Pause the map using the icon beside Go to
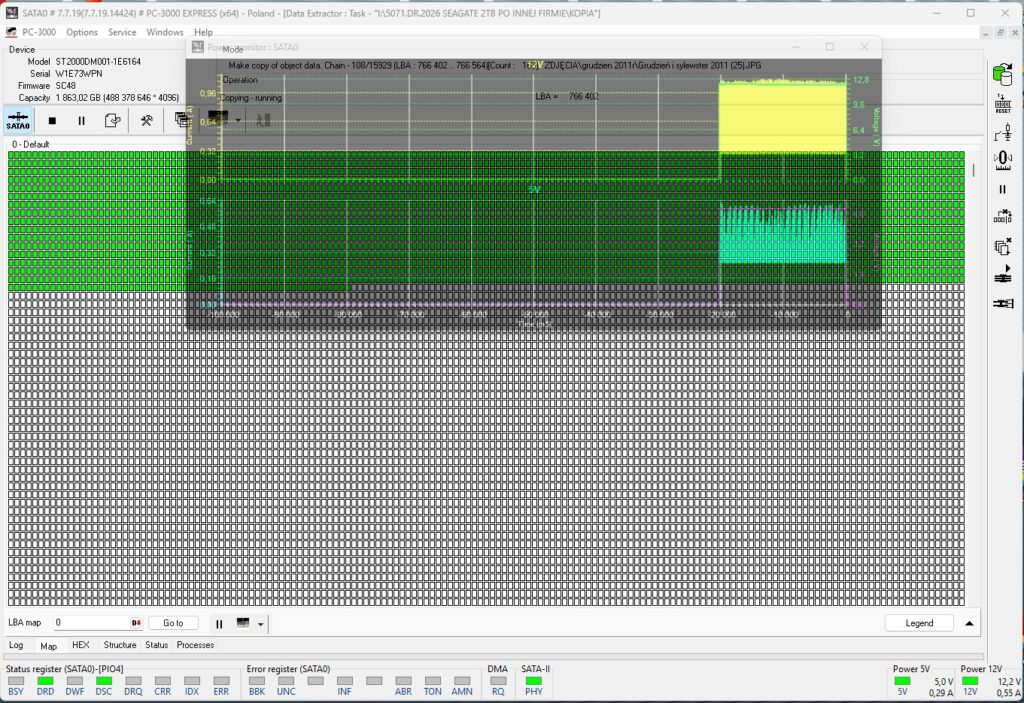The width and height of the screenshot is (1024, 703). [x=219, y=624]
